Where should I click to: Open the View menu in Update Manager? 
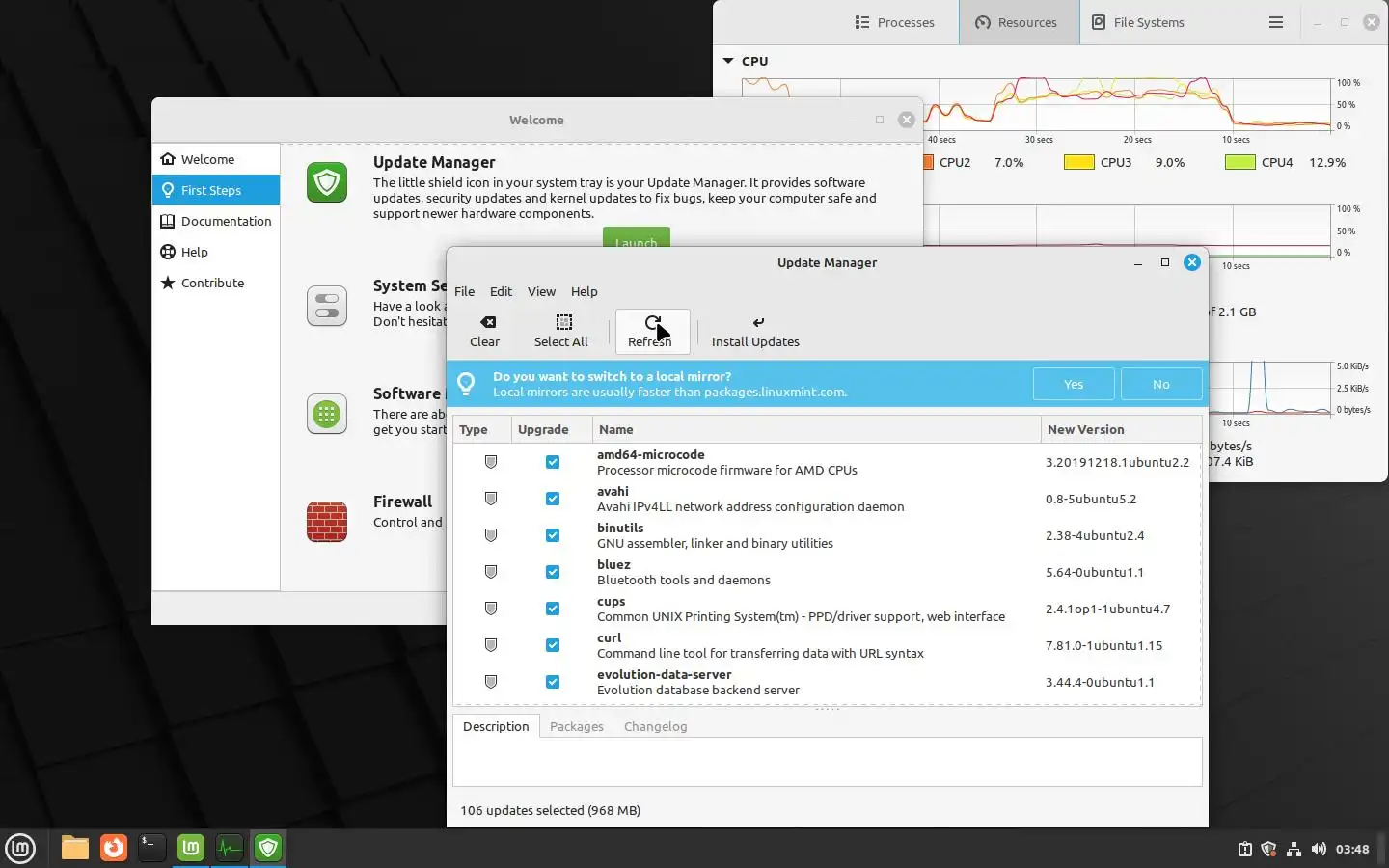pyautogui.click(x=541, y=291)
